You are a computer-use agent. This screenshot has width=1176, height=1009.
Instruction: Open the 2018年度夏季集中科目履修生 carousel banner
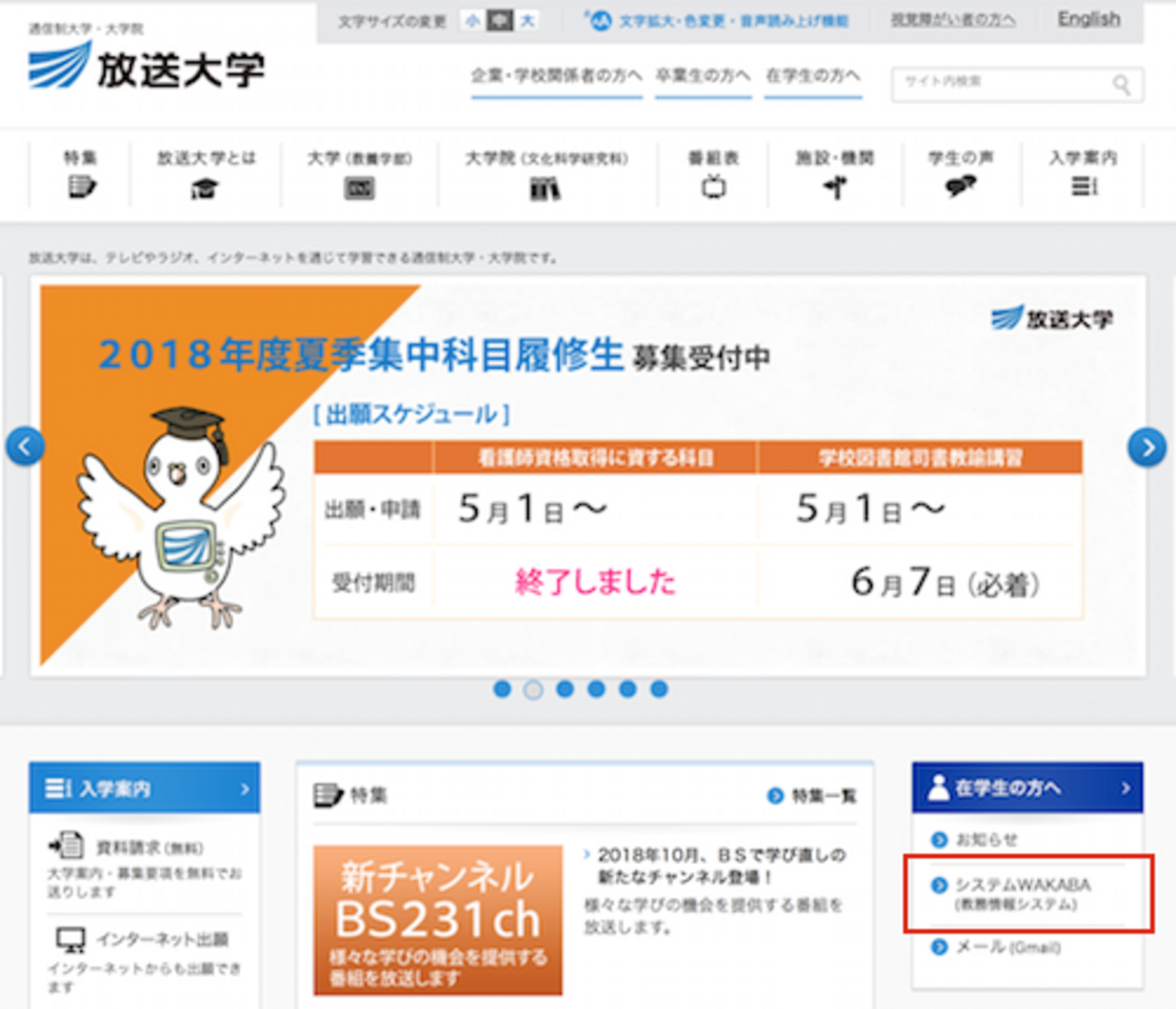[588, 476]
